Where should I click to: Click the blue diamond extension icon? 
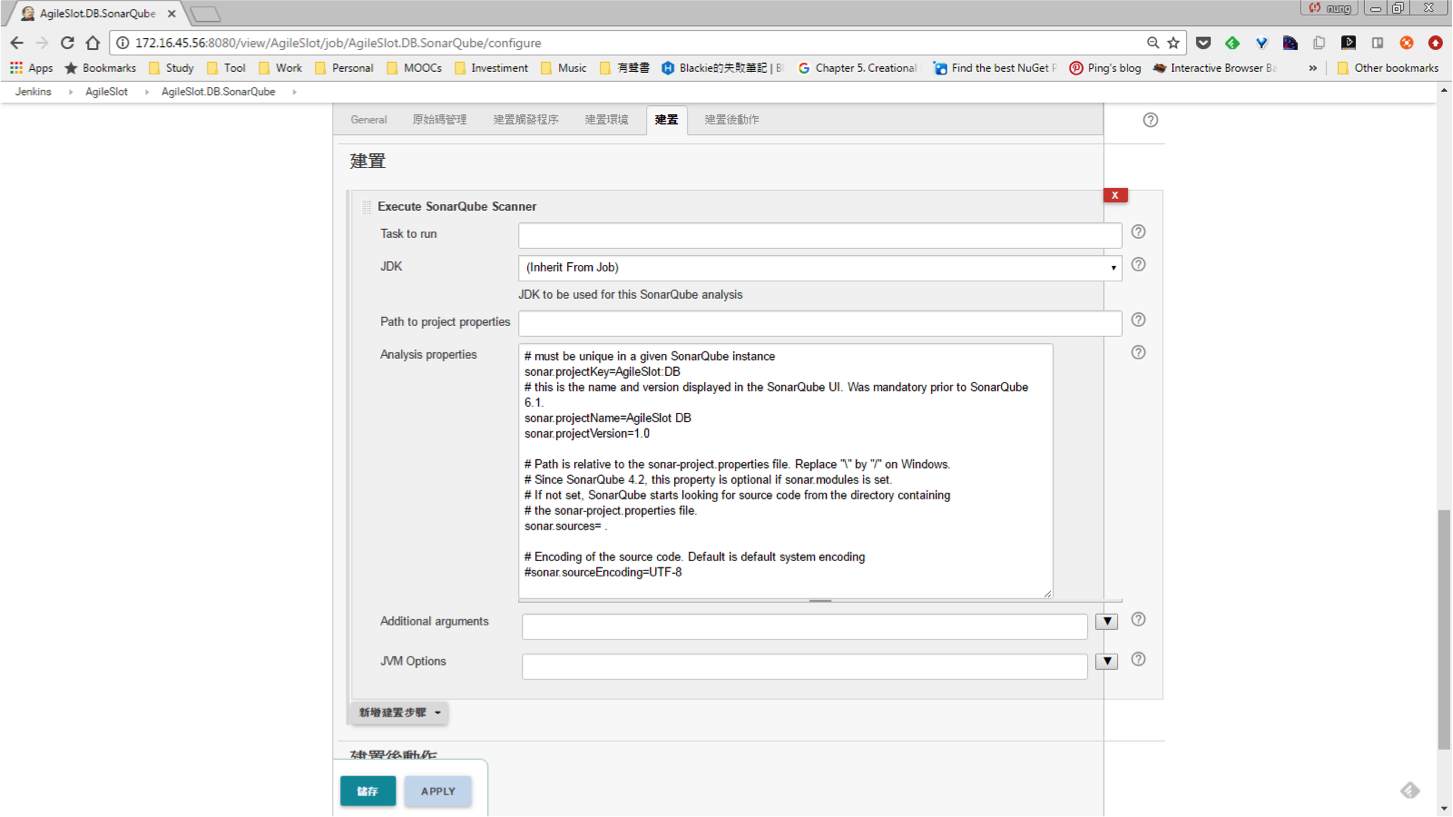tap(1261, 43)
